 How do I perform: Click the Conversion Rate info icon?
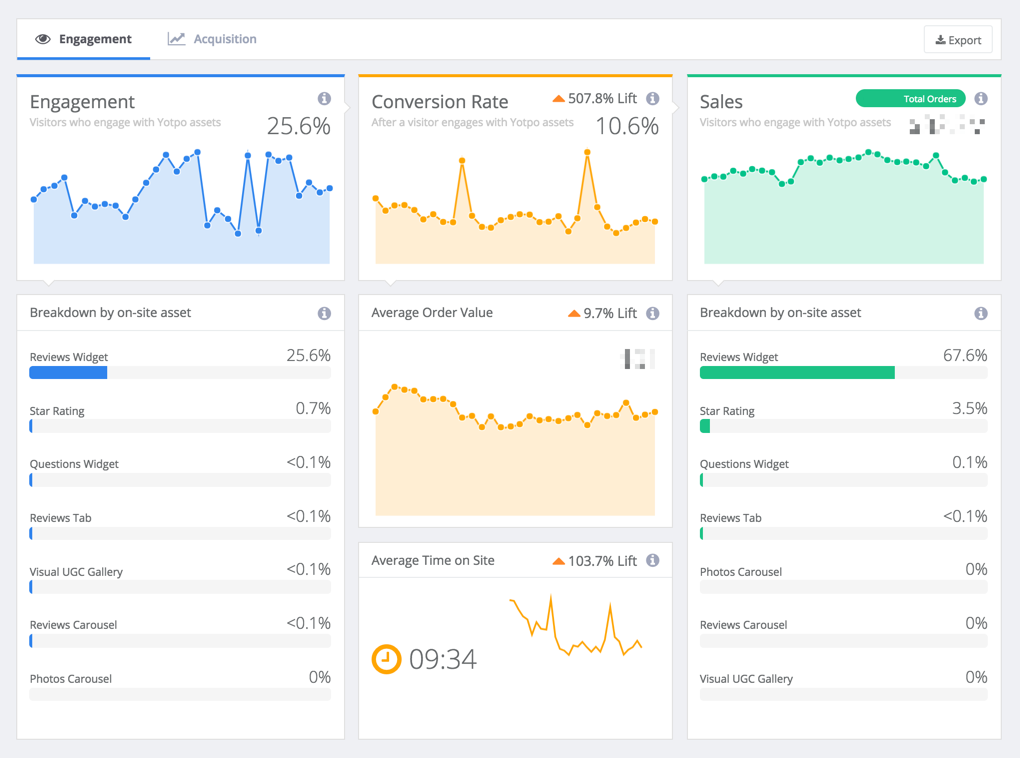pyautogui.click(x=653, y=99)
